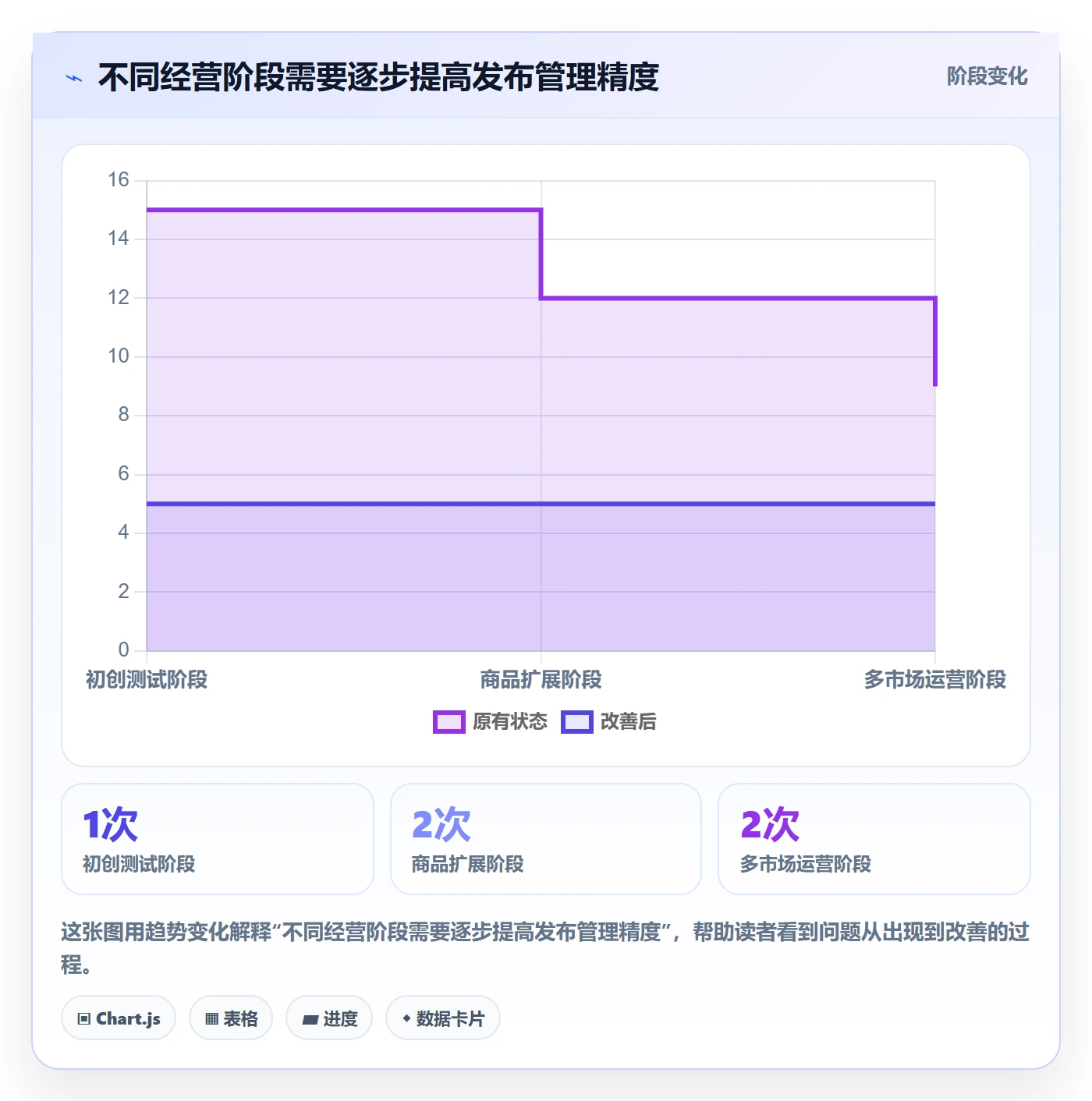Click the 2次 value above 多市场运营阶段 caption
Screen dimensions: 1092x1101
(x=770, y=824)
